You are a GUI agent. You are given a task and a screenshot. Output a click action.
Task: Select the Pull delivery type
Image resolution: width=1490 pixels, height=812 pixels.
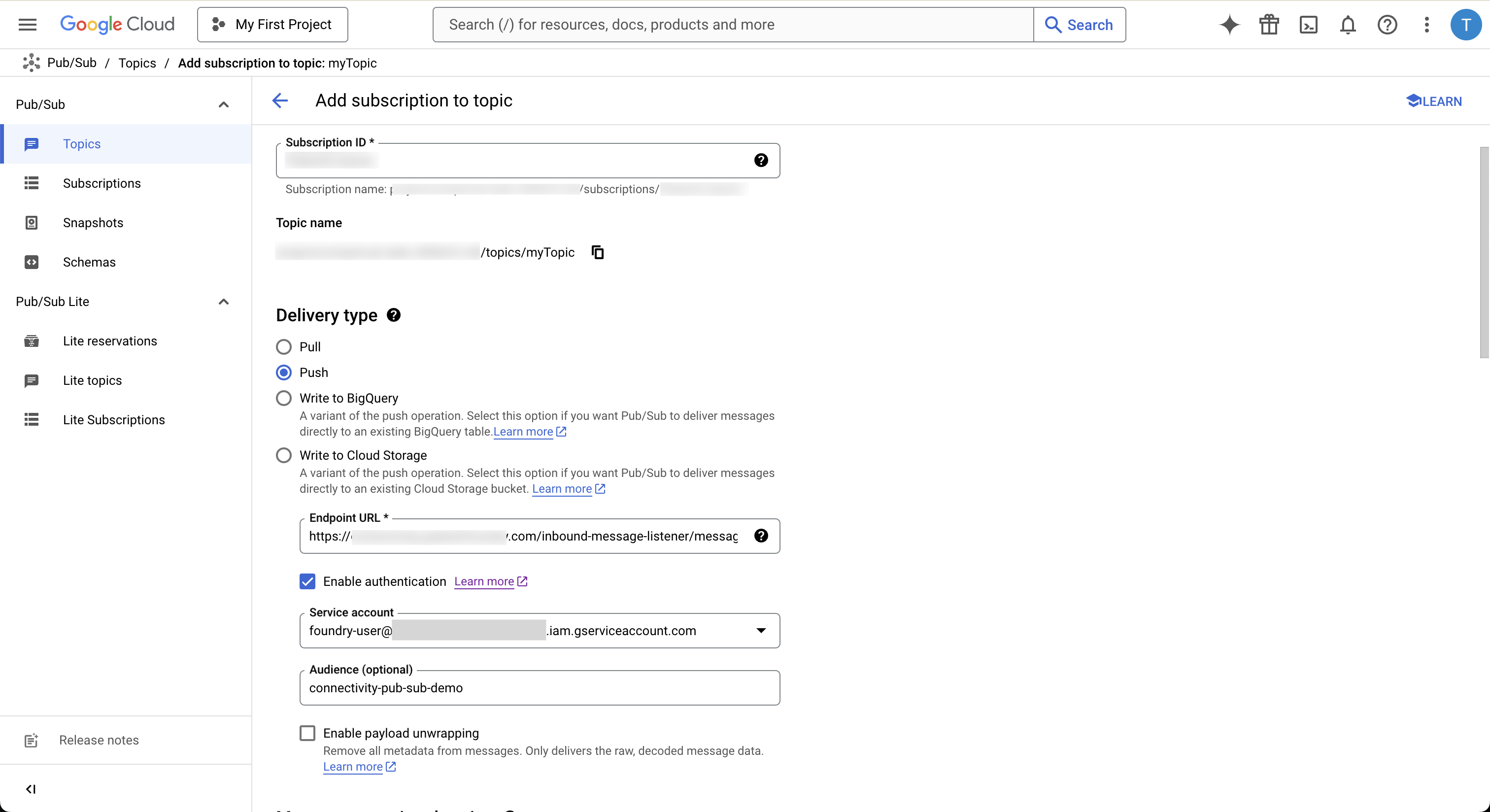[283, 347]
